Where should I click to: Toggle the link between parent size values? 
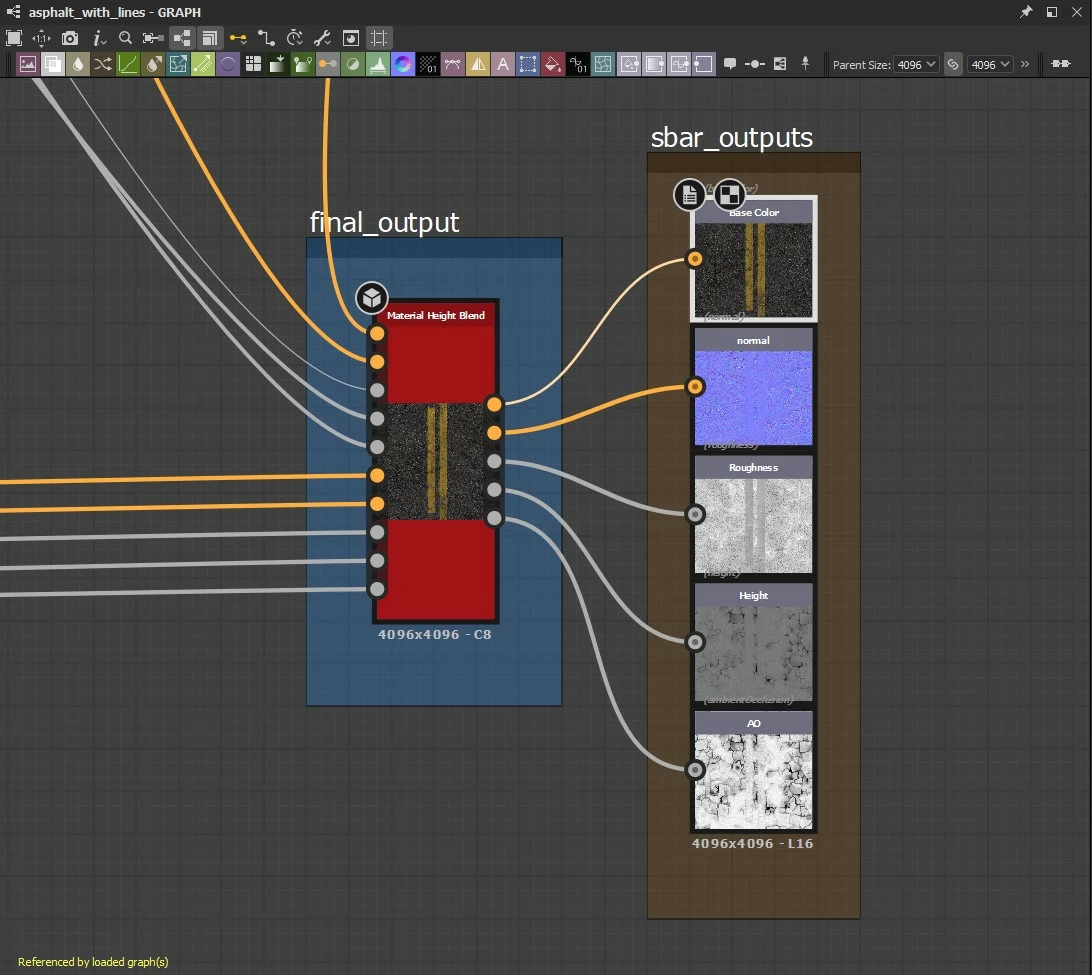[x=953, y=64]
